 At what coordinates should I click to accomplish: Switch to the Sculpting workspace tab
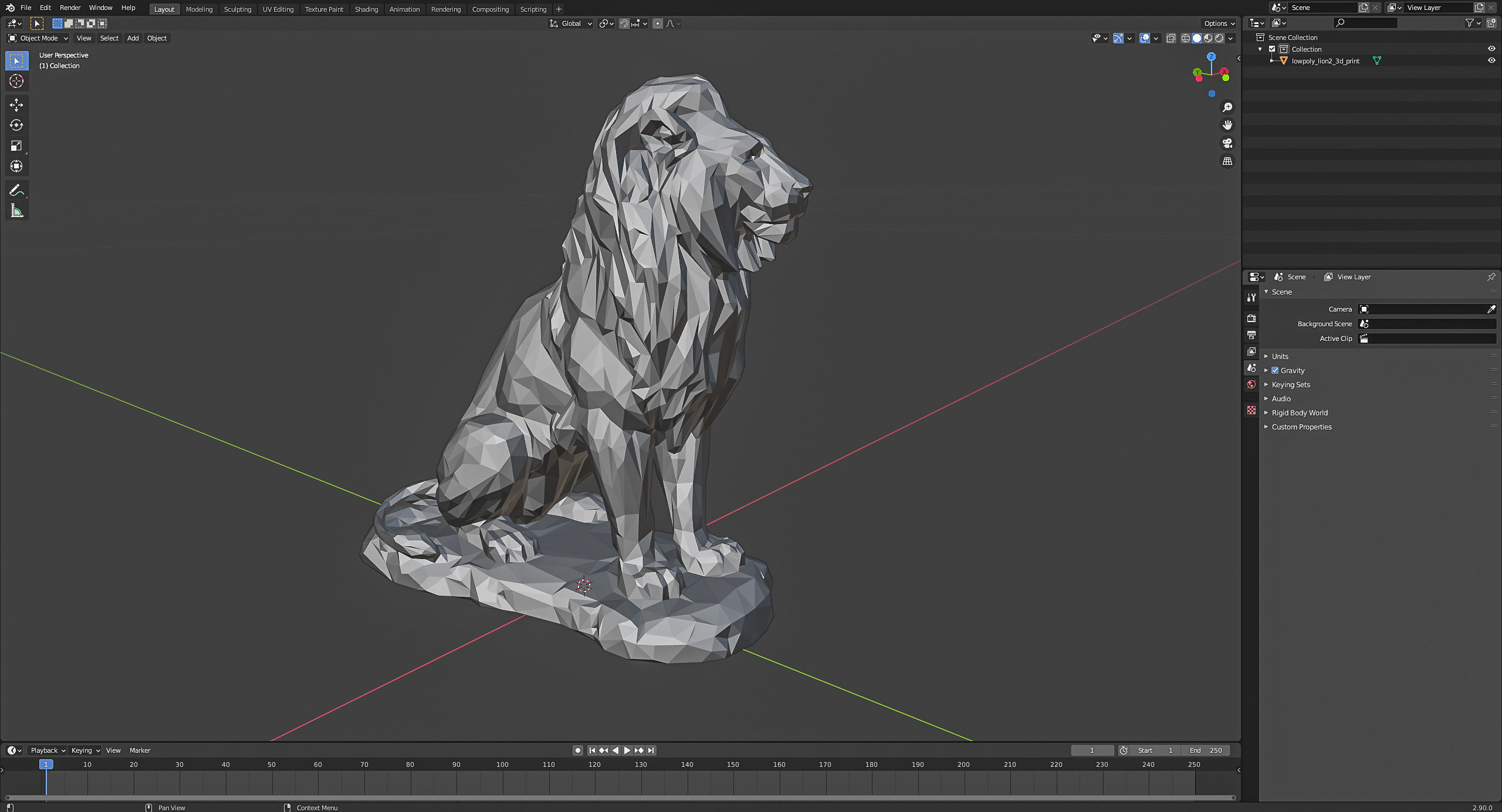tap(237, 9)
